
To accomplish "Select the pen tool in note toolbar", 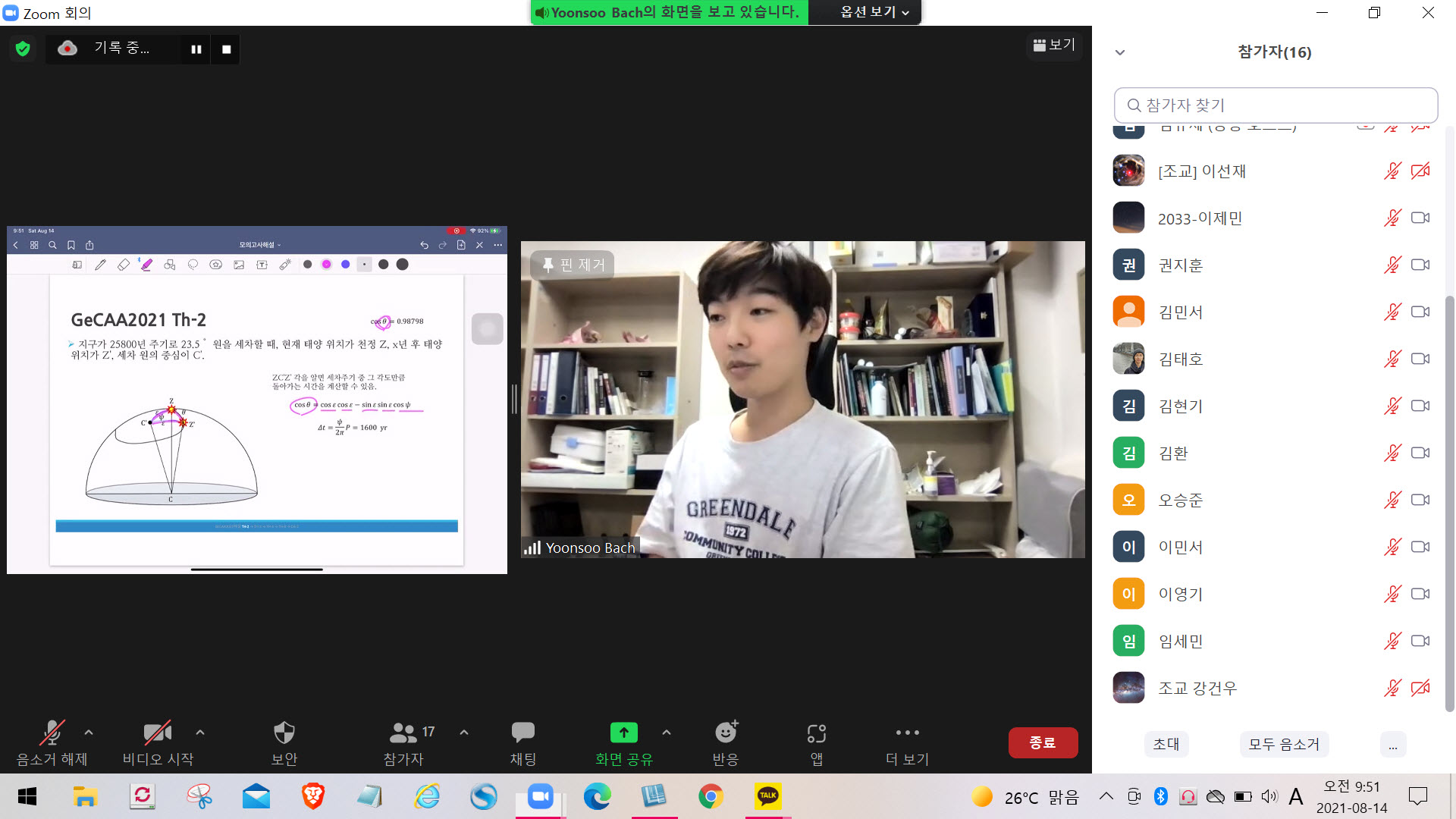I will 100,265.
